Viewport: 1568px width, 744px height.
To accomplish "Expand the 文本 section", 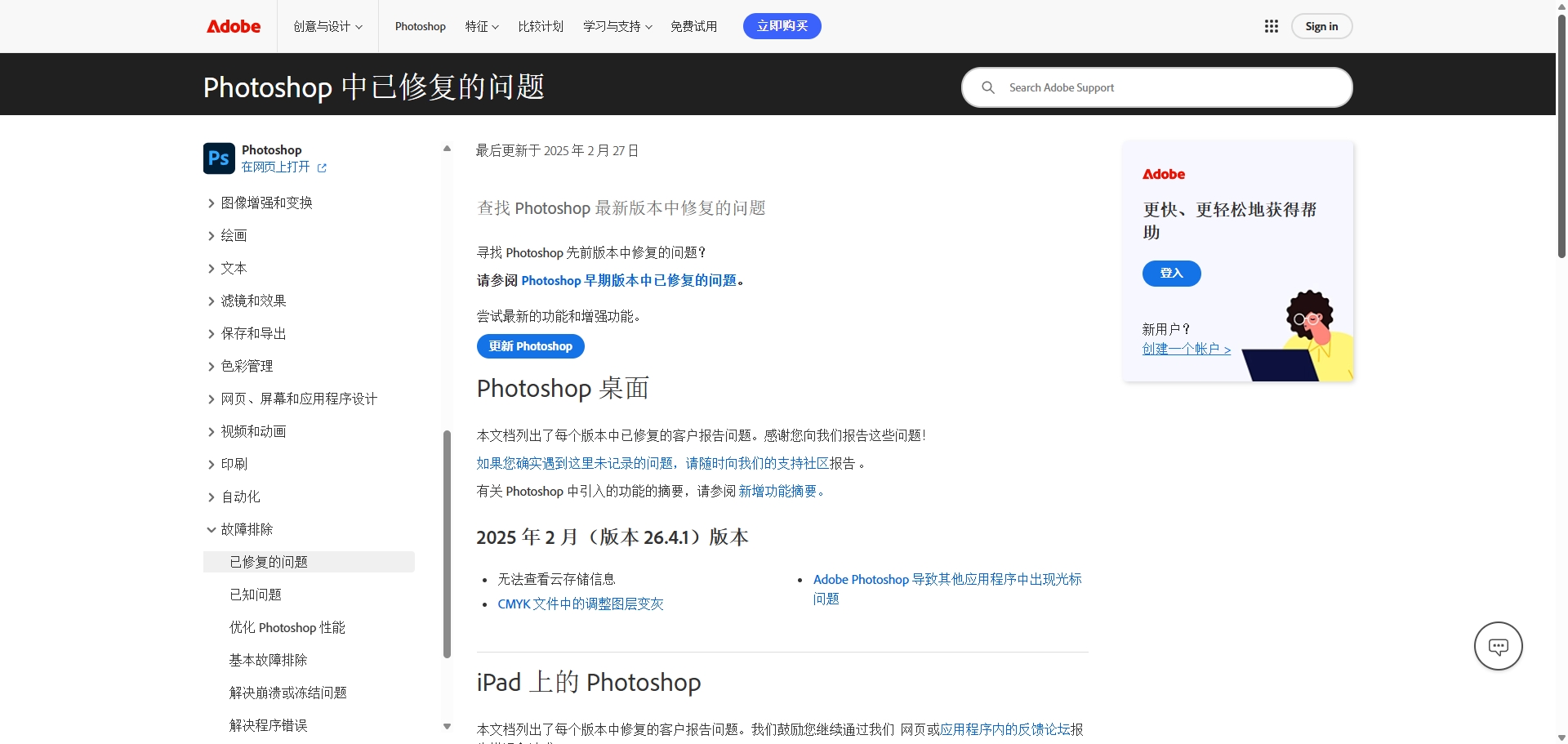I will [226, 268].
